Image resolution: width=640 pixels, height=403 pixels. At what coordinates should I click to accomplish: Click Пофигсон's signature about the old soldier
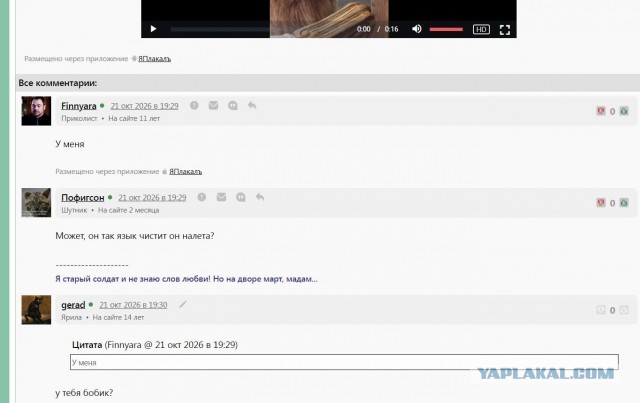[x=186, y=279]
